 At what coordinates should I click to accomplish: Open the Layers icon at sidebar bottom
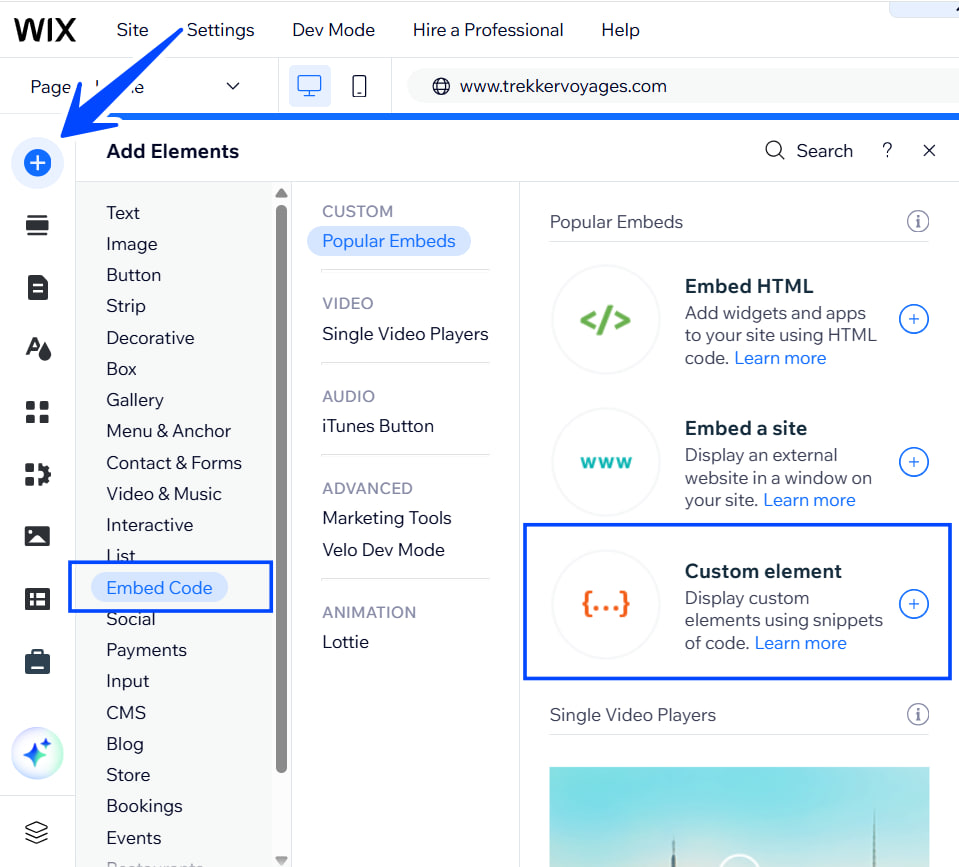click(37, 831)
